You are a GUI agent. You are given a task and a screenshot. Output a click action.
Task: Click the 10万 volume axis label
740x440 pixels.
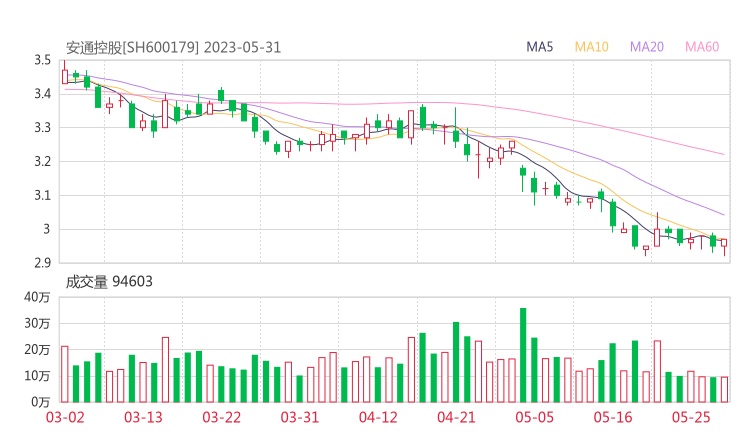(x=37, y=376)
